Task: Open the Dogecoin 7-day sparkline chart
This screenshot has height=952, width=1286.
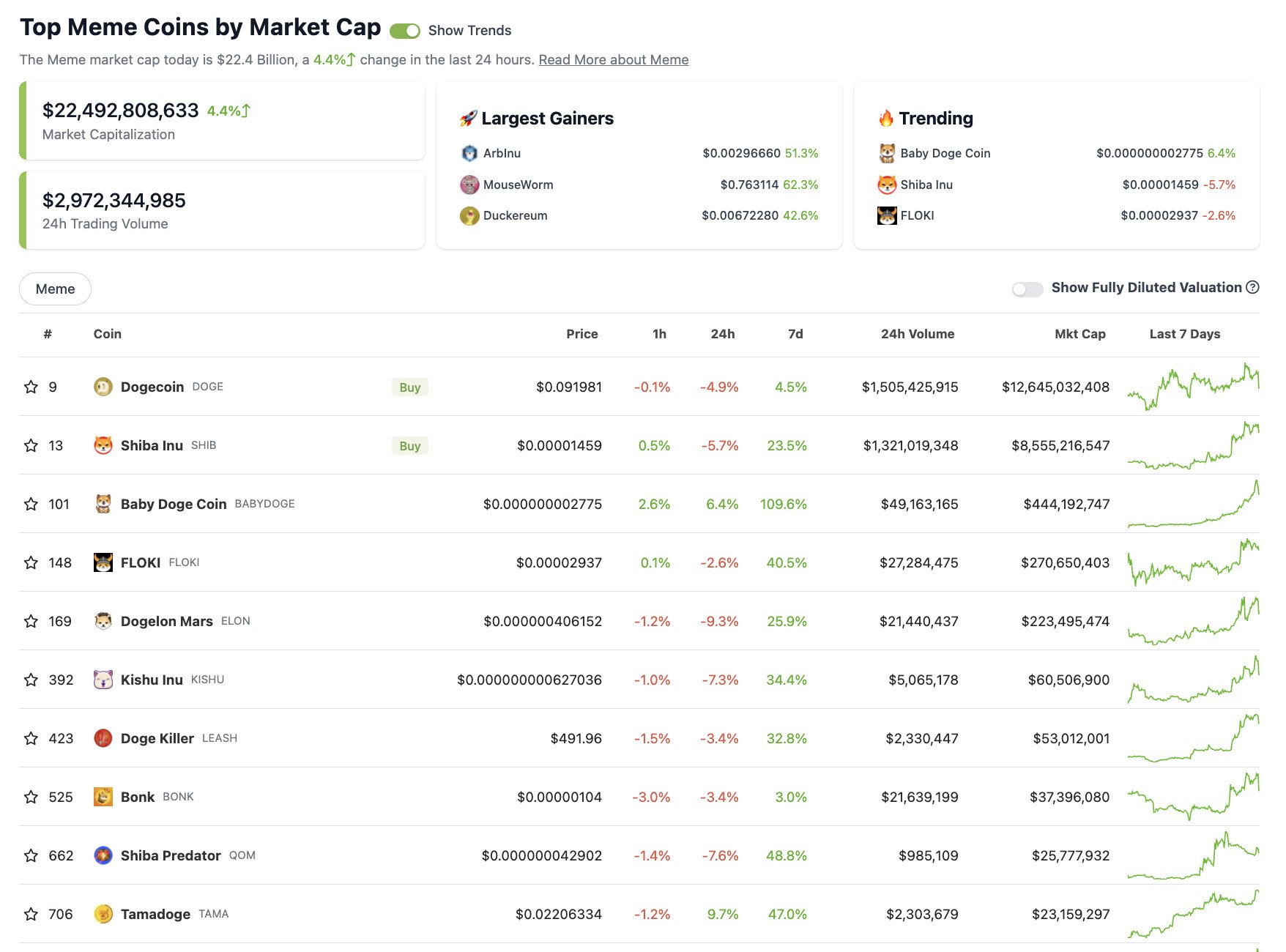Action: click(1193, 387)
